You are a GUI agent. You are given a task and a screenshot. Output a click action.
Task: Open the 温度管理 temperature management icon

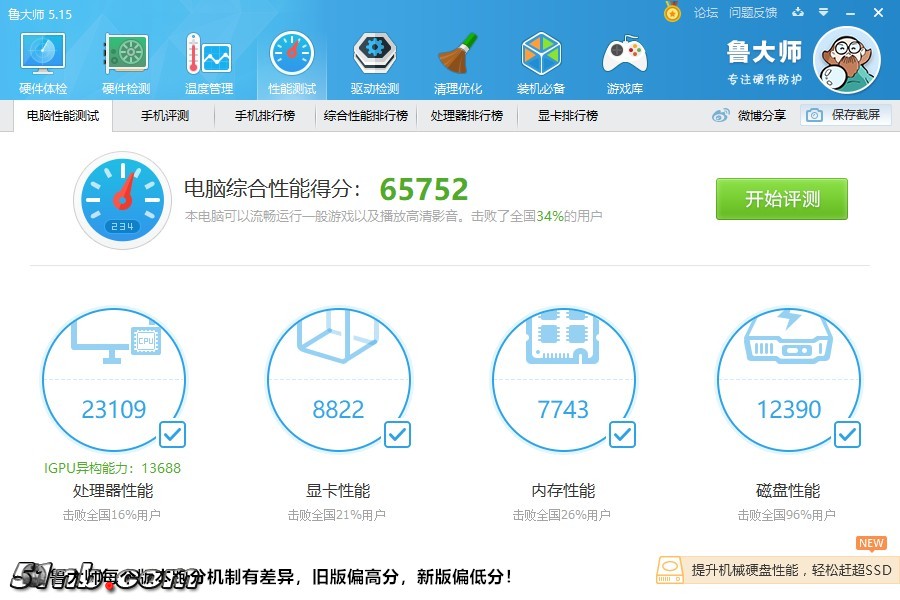pos(209,62)
